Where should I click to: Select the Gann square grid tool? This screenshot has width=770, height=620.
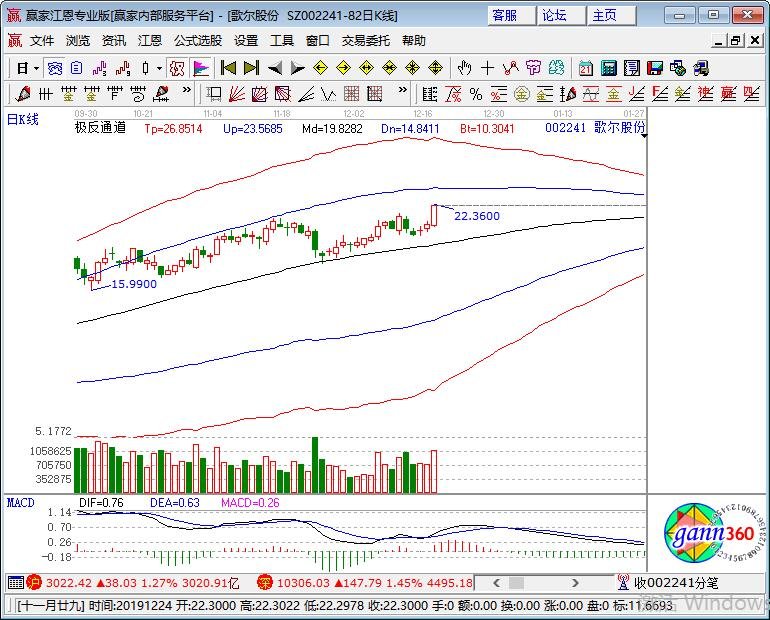click(x=352, y=93)
